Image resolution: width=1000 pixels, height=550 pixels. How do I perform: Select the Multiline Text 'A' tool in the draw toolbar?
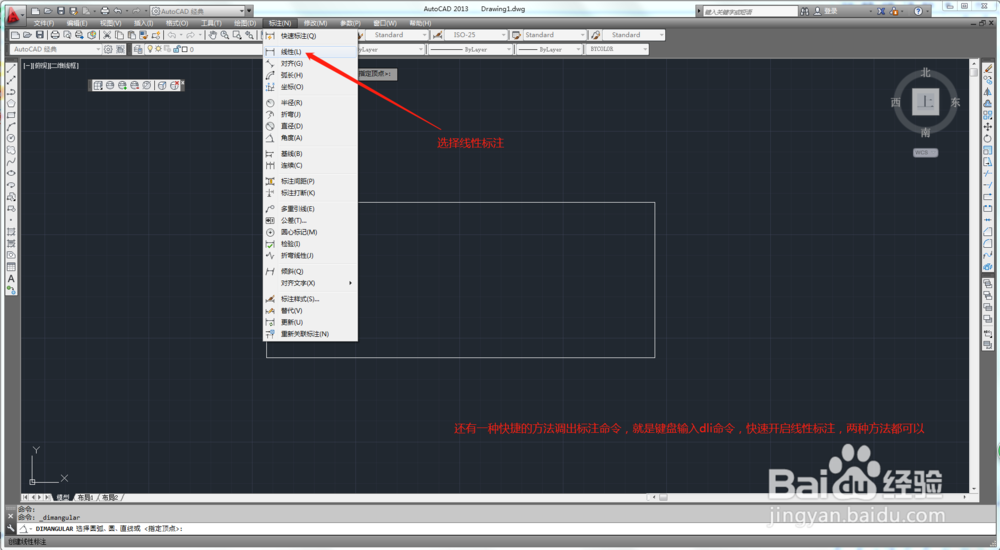[x=11, y=279]
